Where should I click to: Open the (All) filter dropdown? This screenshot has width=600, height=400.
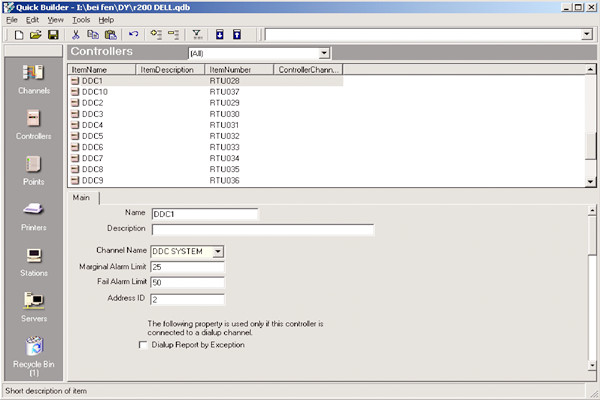323,53
